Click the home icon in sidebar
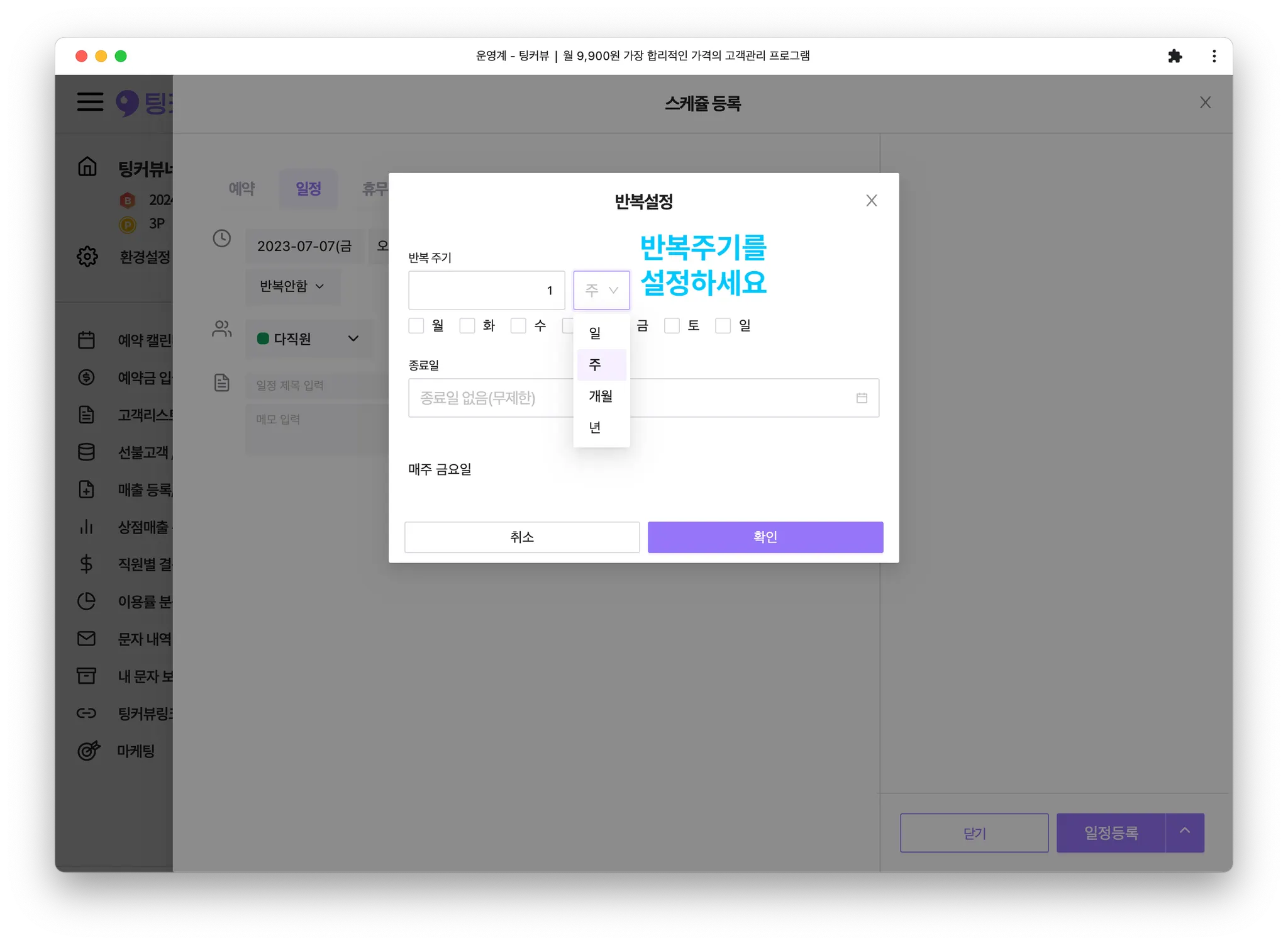 pos(87,167)
